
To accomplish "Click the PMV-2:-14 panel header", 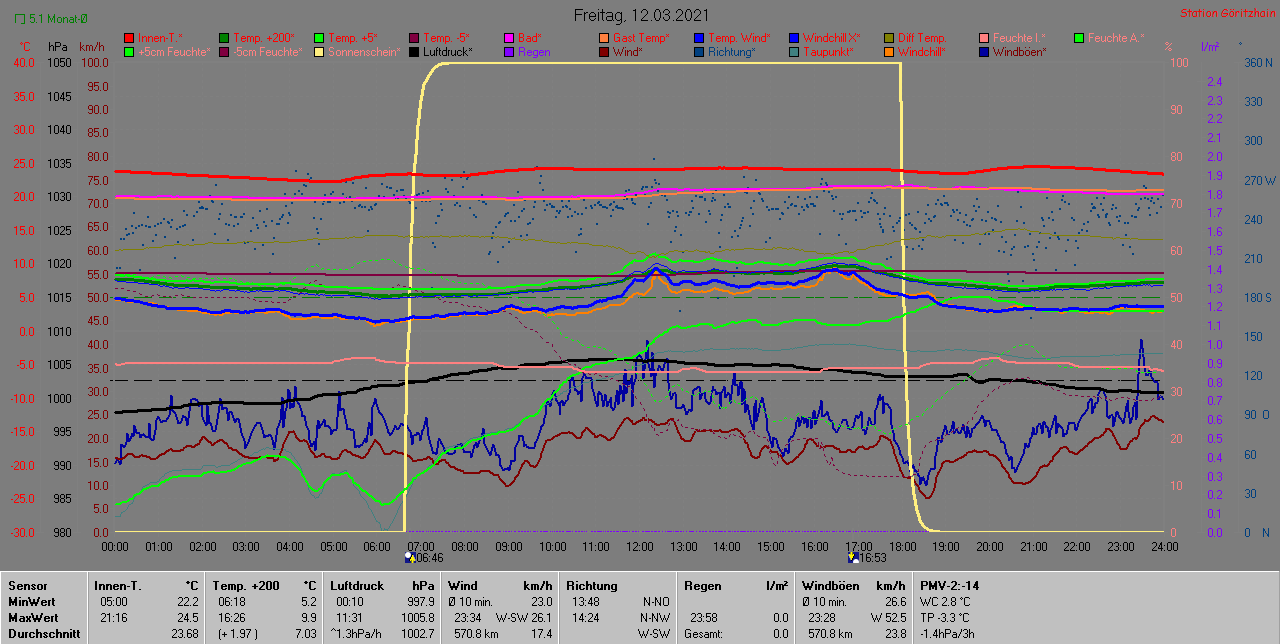I will click(949, 585).
